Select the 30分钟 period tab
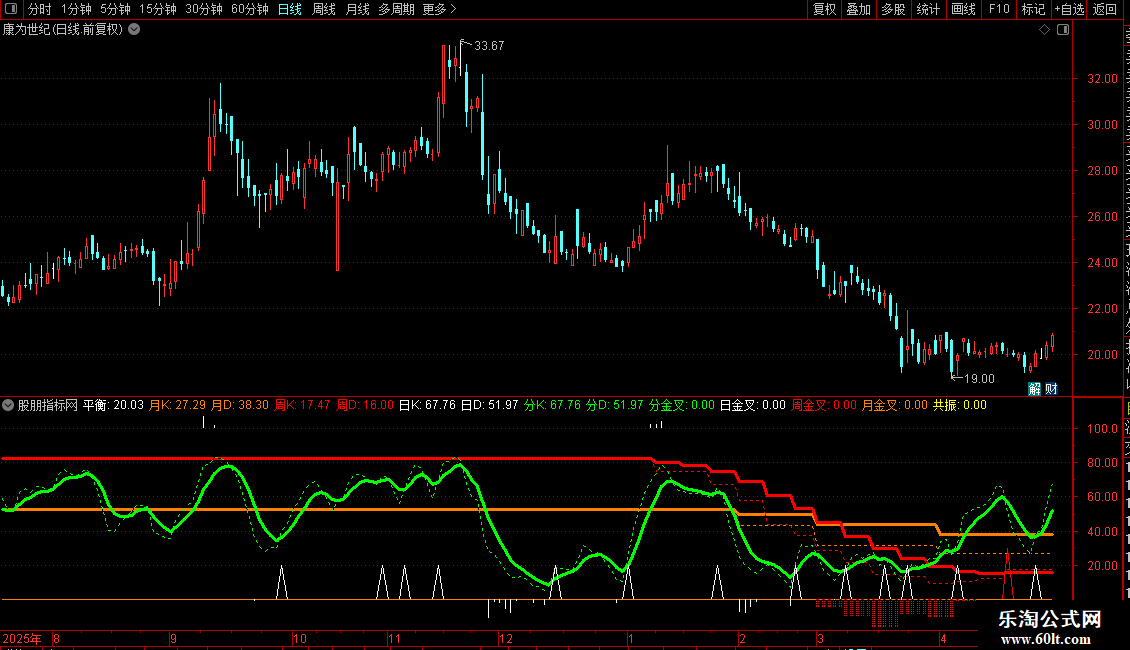 pyautogui.click(x=204, y=9)
